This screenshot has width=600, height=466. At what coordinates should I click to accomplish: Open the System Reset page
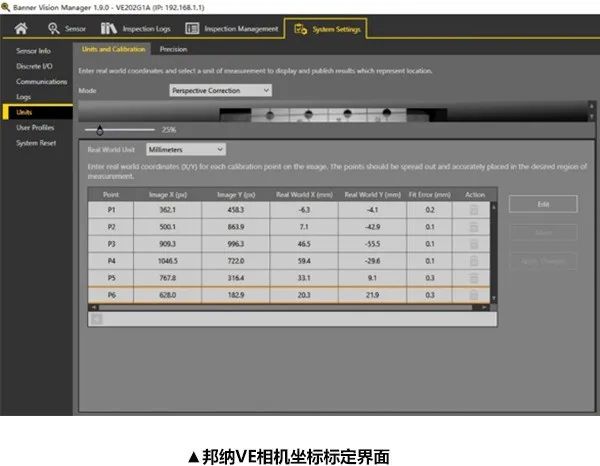35,143
